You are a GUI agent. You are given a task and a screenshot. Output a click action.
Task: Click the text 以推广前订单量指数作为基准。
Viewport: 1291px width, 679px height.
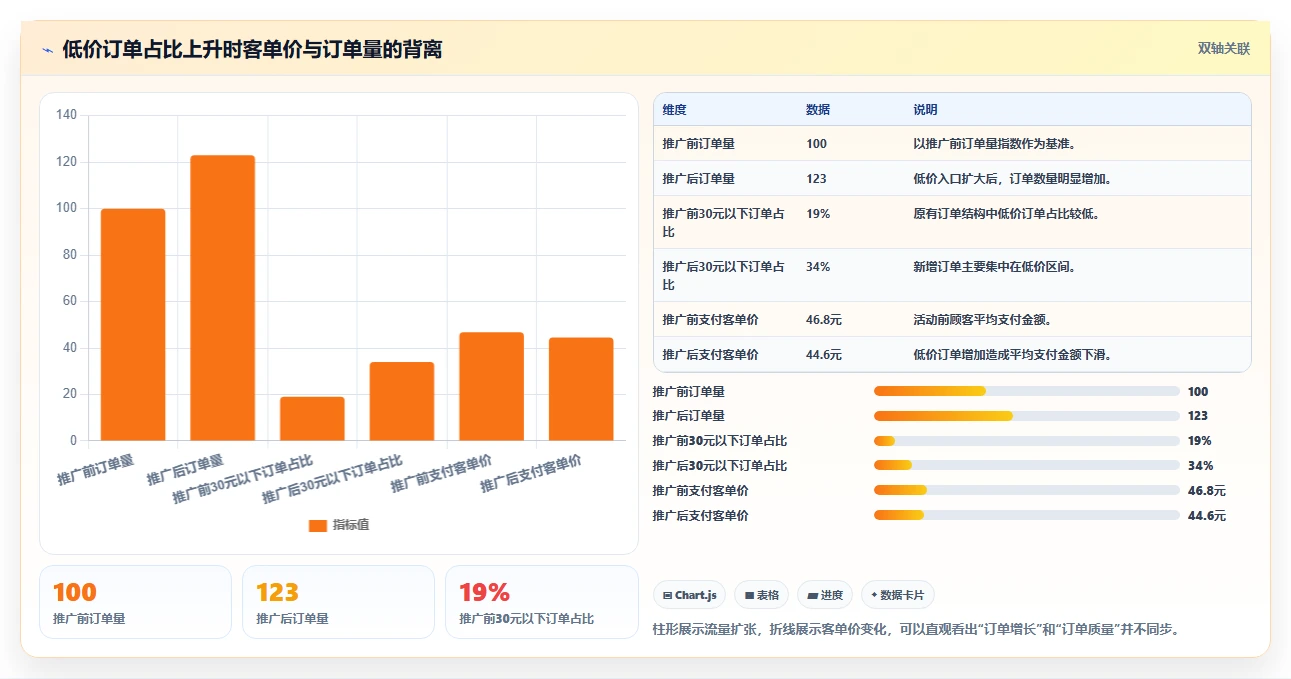[994, 144]
